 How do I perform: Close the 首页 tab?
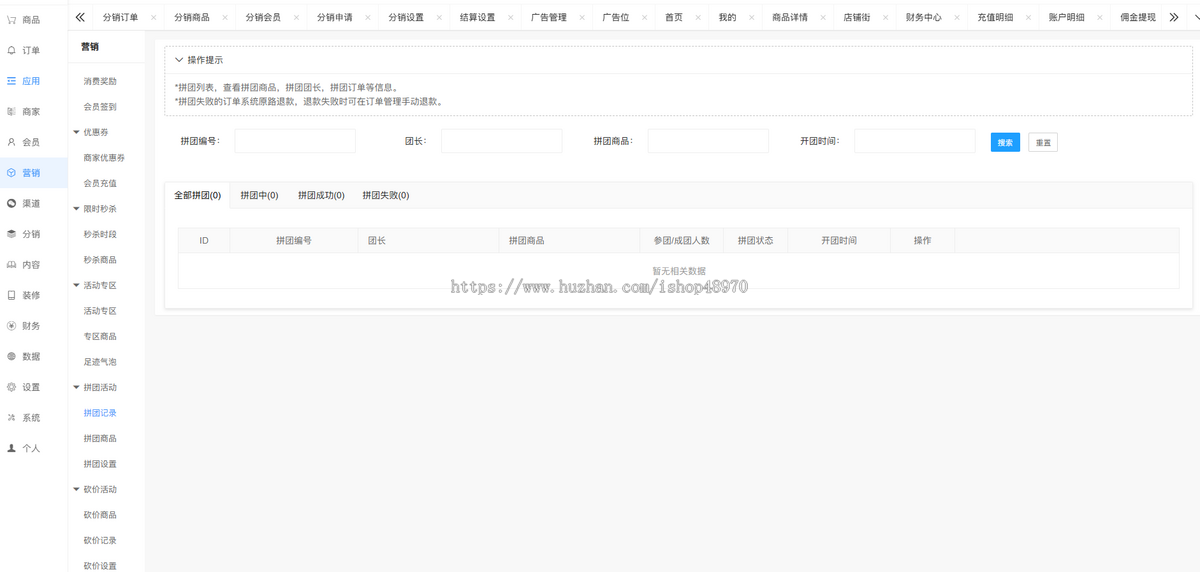(x=697, y=18)
